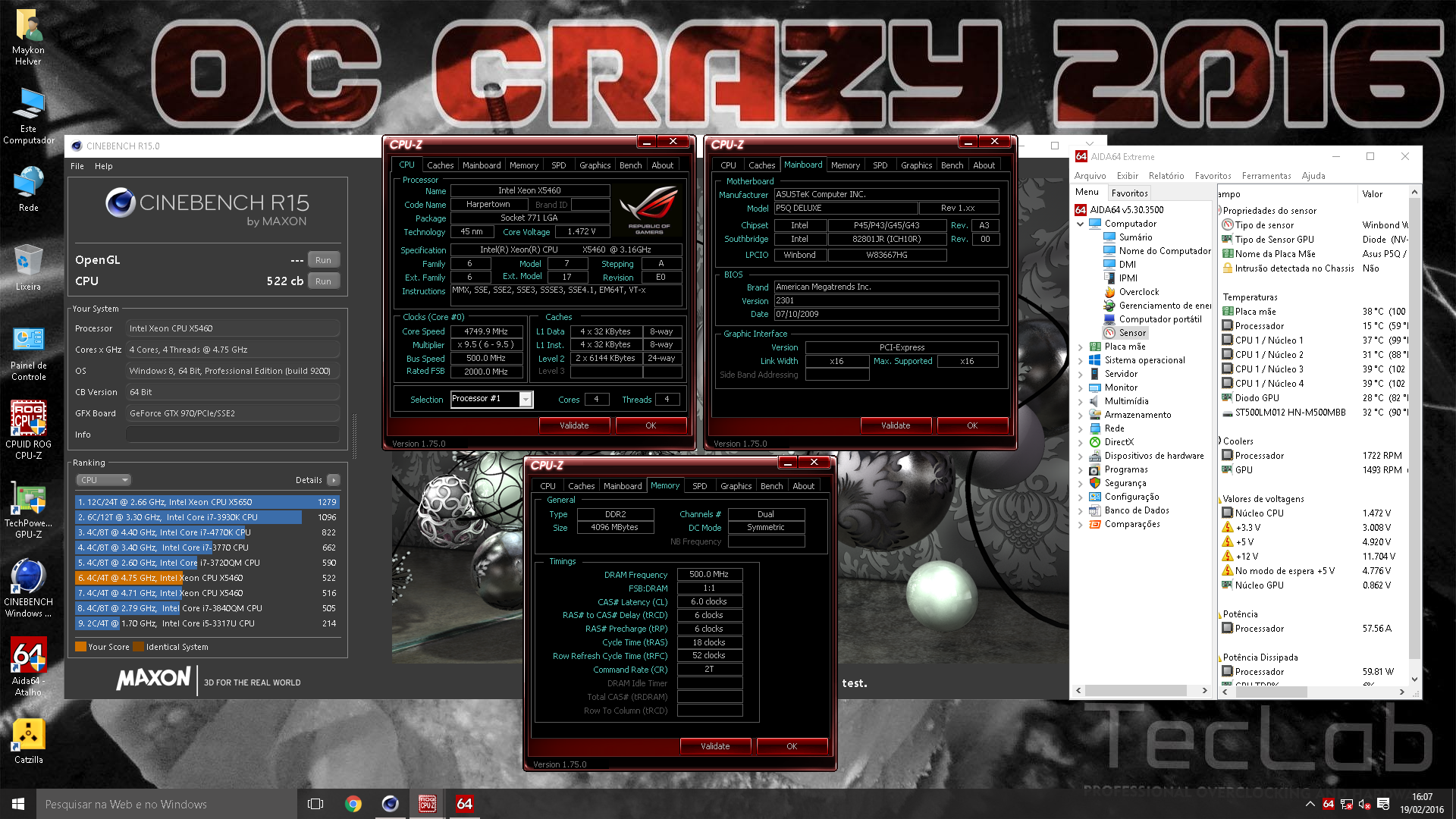Screen dimensions: 1456x819
Task: Switch to Cinebench in the taskbar
Action: click(x=391, y=804)
